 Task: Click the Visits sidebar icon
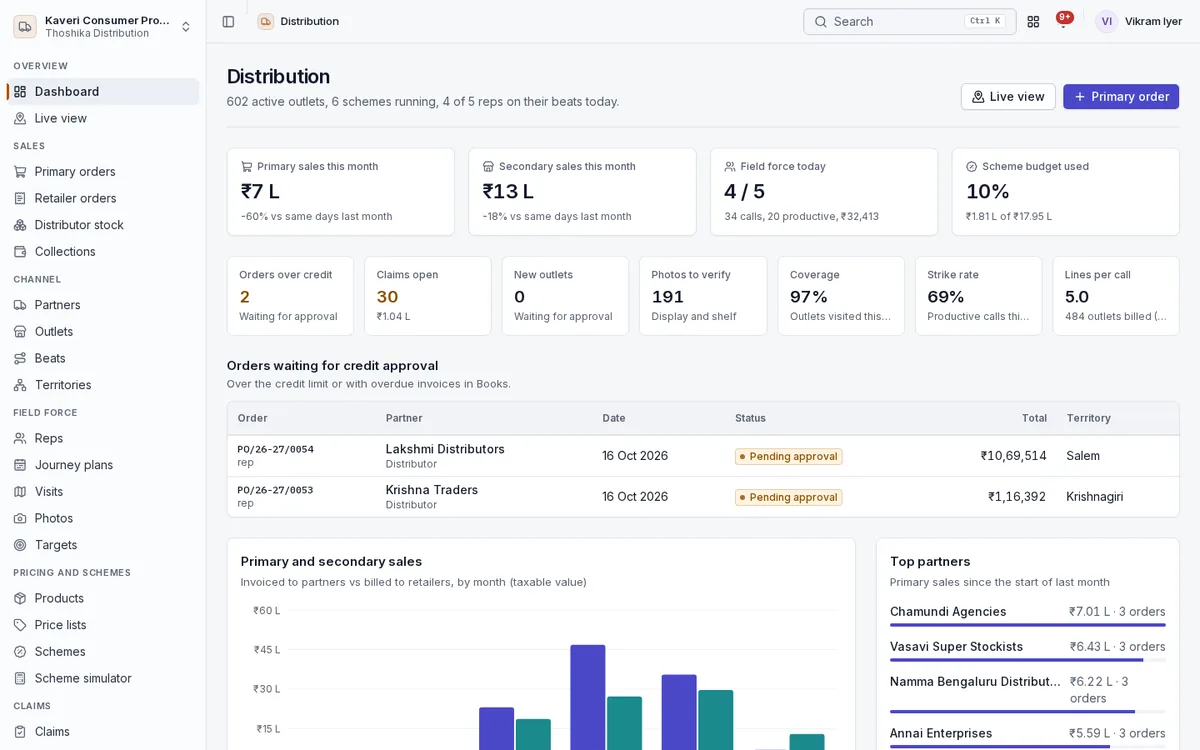[20, 492]
